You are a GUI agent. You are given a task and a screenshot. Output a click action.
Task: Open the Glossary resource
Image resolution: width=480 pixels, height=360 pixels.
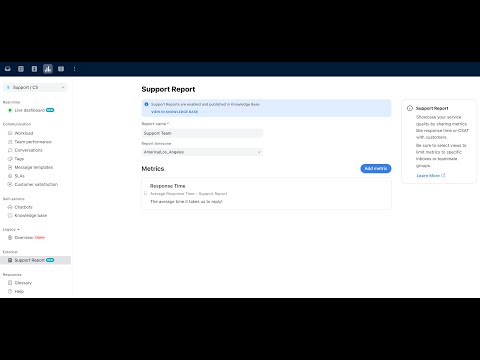[x=23, y=283]
